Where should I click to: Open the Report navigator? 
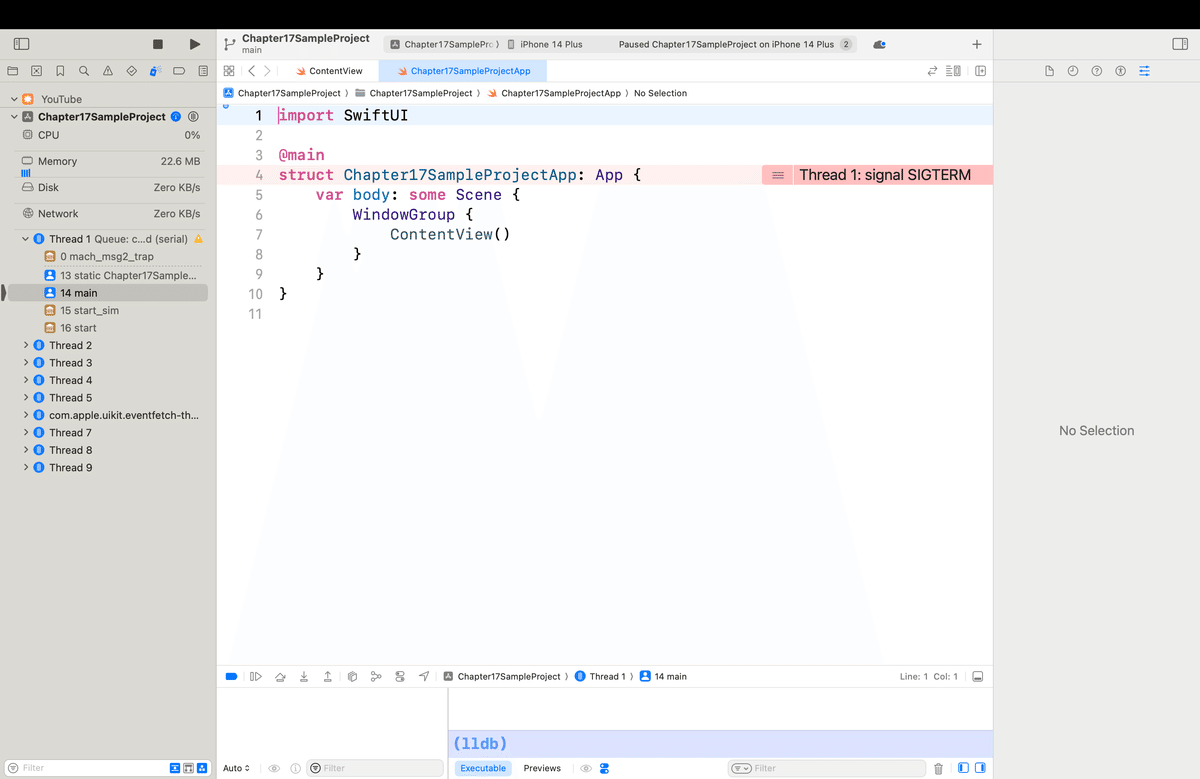click(x=203, y=71)
